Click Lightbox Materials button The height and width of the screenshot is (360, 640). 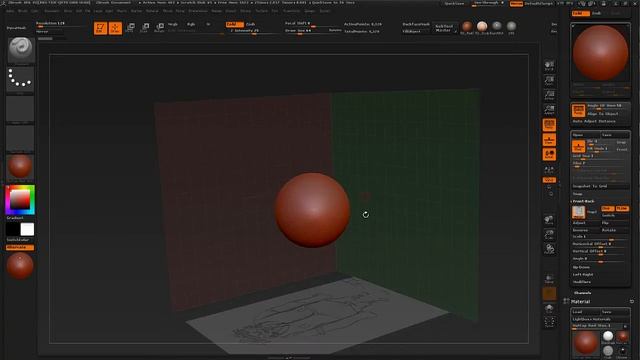[600, 319]
